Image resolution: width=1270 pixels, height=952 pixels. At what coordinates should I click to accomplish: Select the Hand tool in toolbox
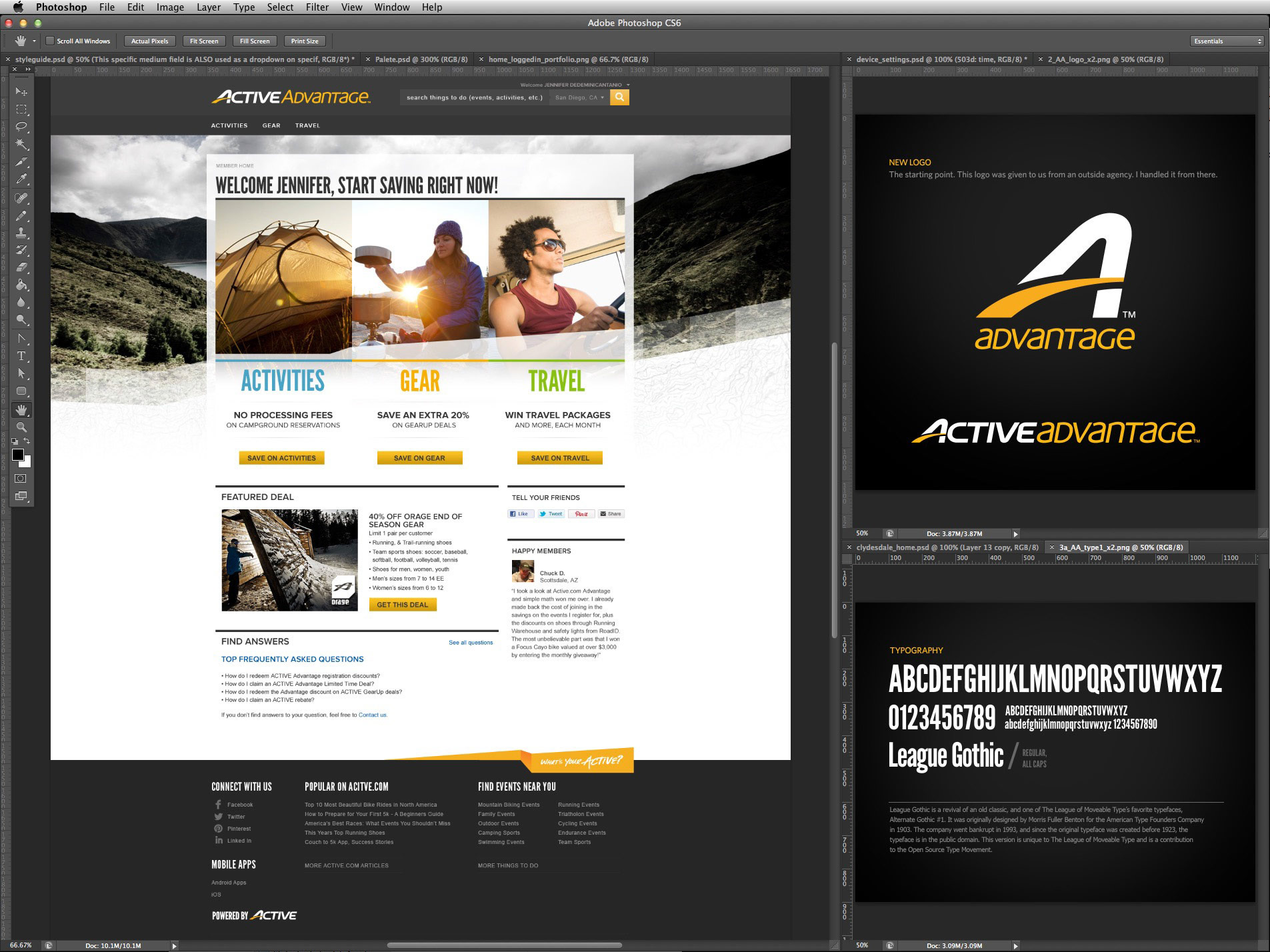click(21, 409)
